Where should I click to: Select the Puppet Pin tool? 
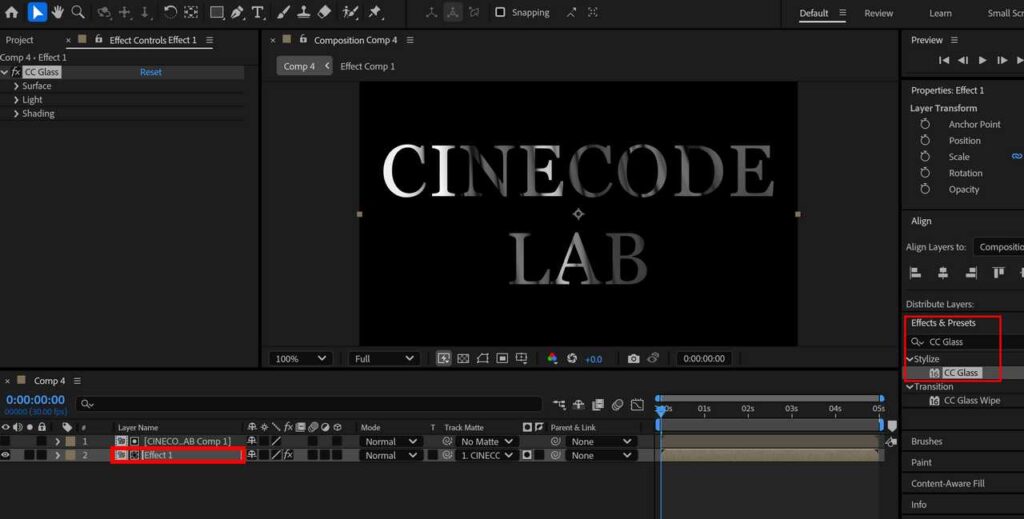click(x=375, y=12)
